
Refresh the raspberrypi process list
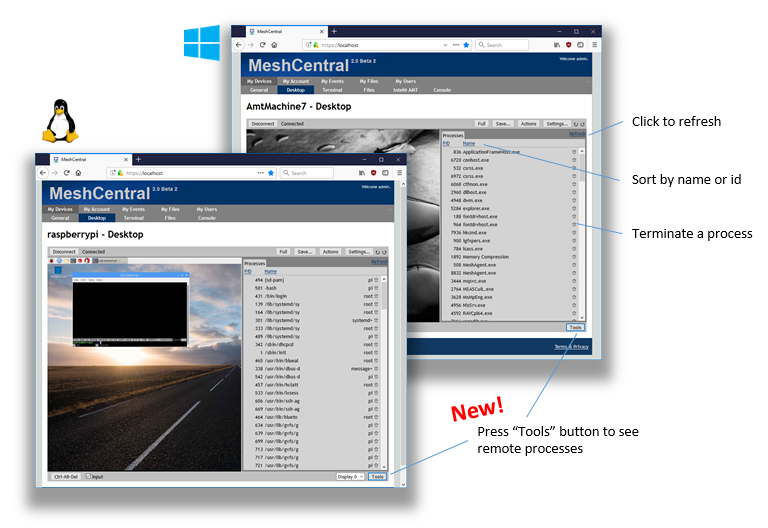379,262
